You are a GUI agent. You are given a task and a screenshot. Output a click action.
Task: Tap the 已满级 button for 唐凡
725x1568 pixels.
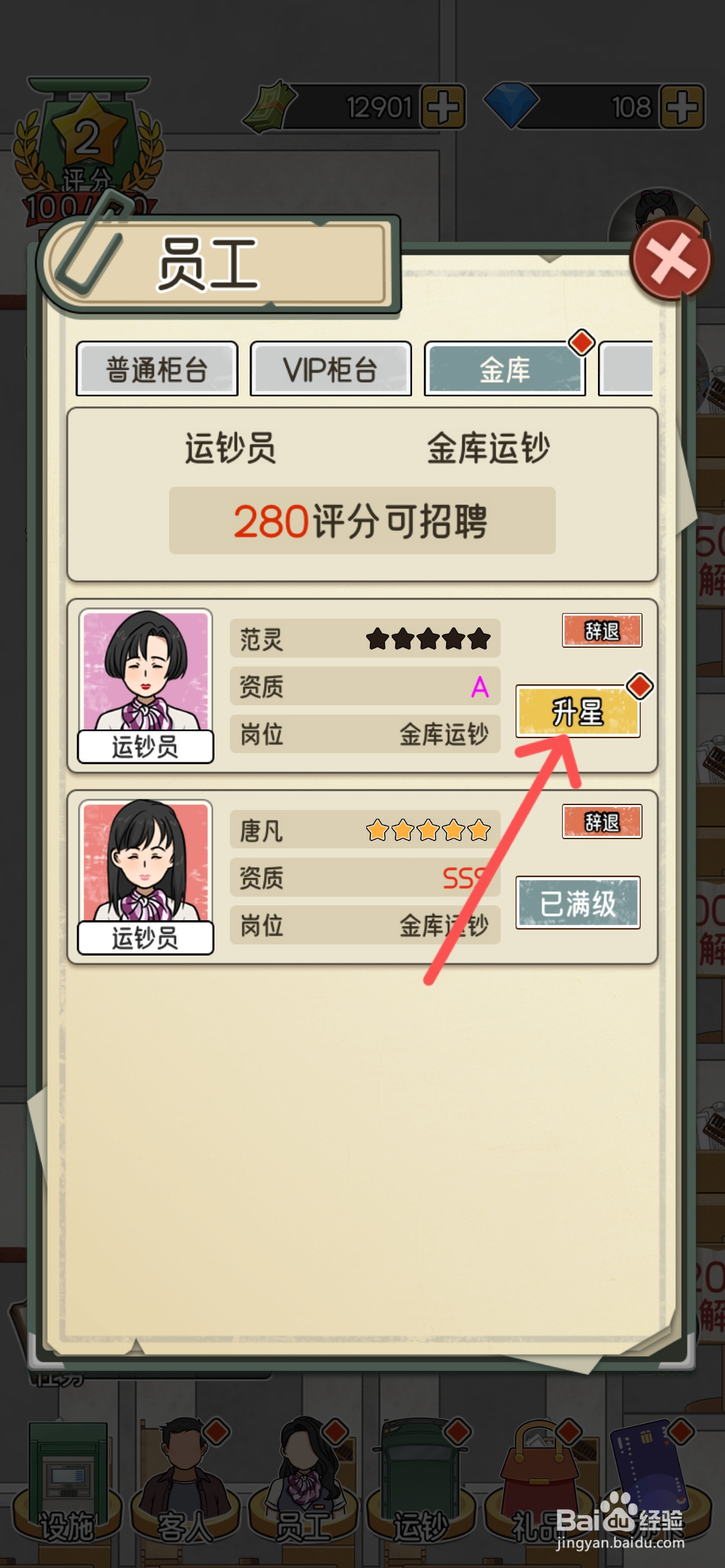(x=578, y=903)
